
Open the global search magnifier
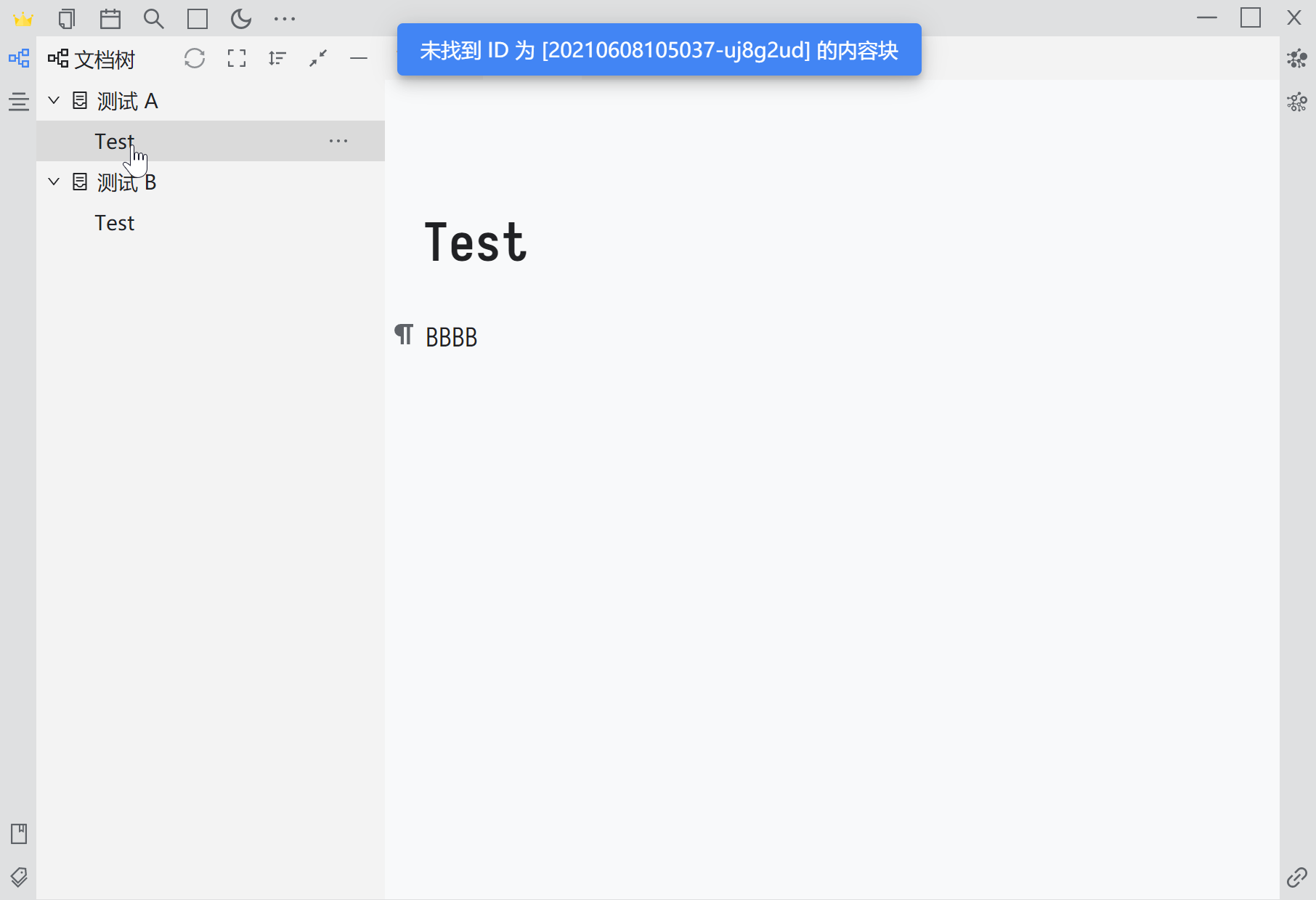coord(154,19)
